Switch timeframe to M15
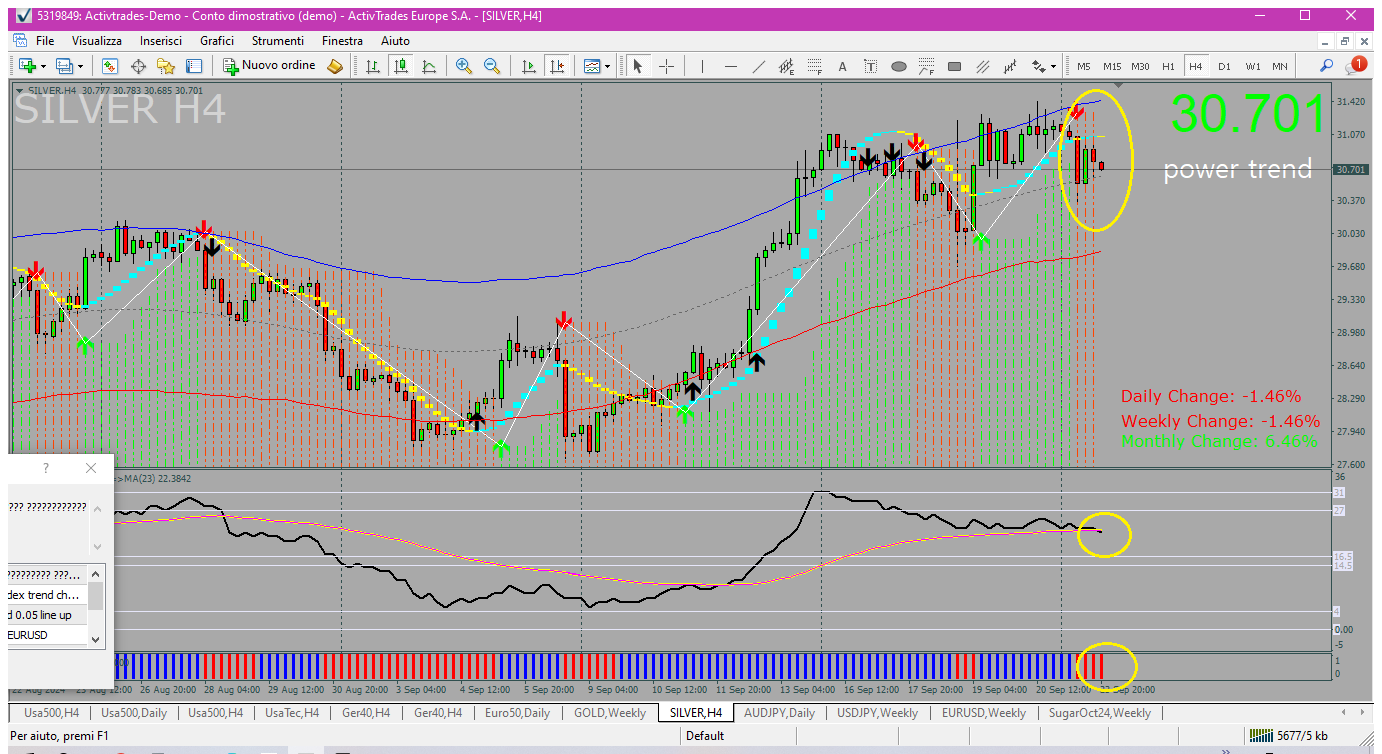 pyautogui.click(x=1112, y=66)
